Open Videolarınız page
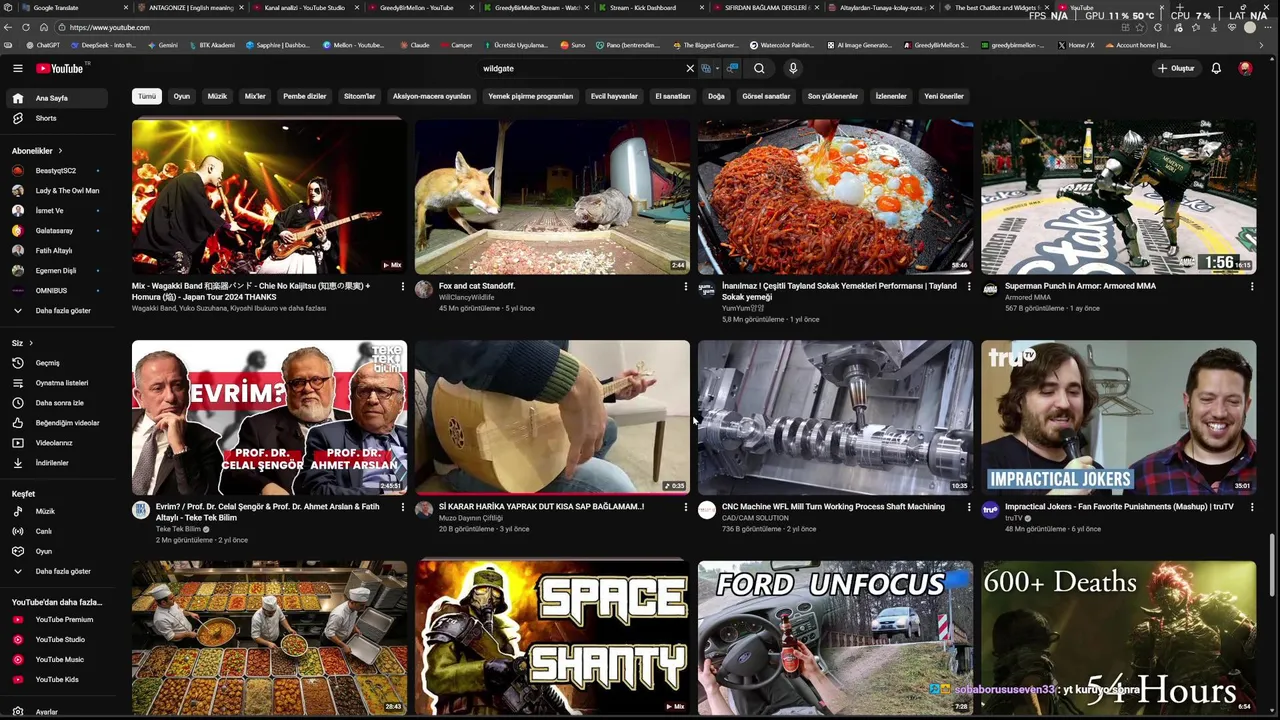 pyautogui.click(x=58, y=443)
